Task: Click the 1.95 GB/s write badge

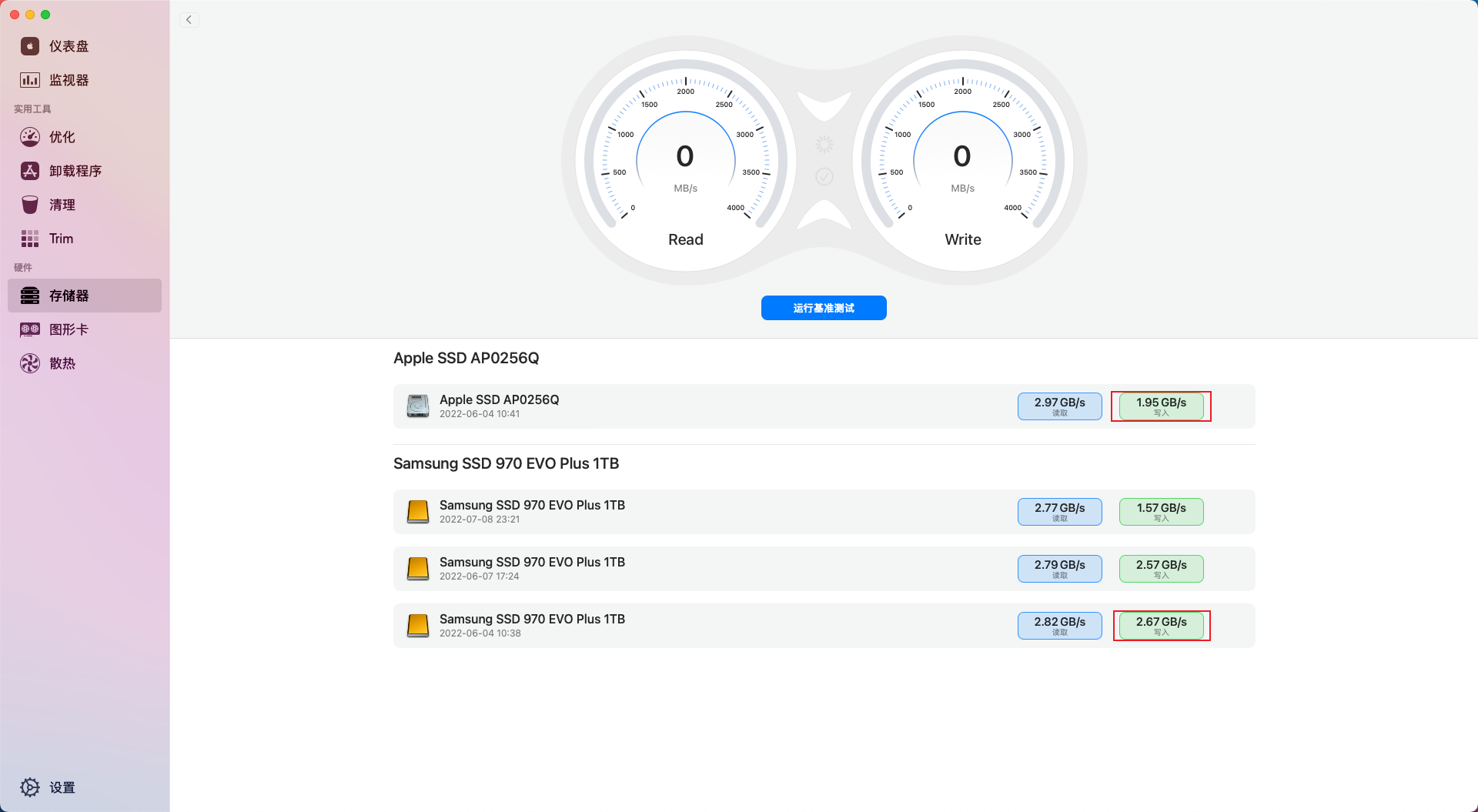Action: click(x=1162, y=406)
